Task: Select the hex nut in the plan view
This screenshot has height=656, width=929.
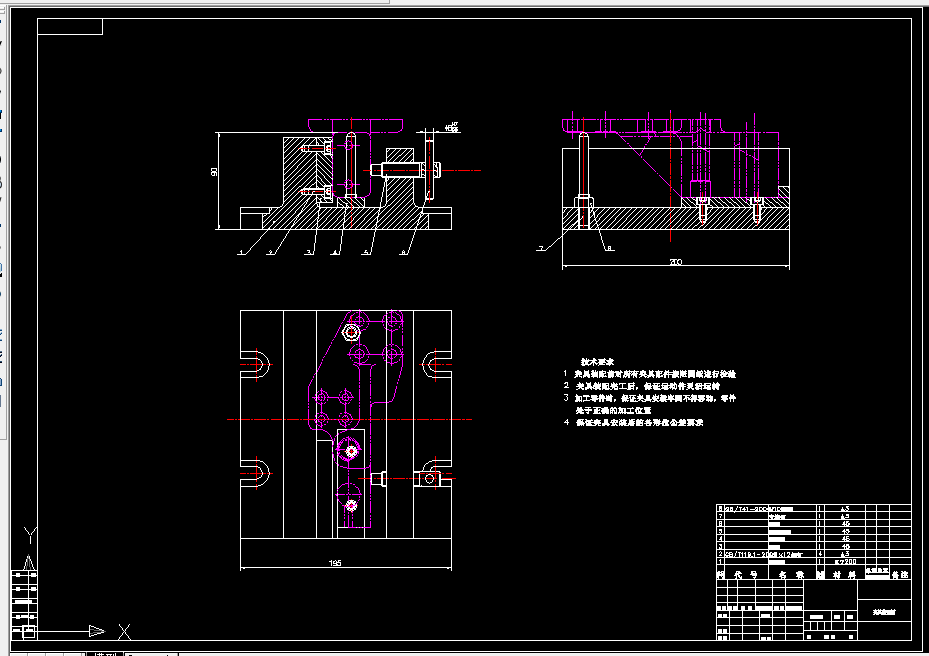Action: click(351, 332)
